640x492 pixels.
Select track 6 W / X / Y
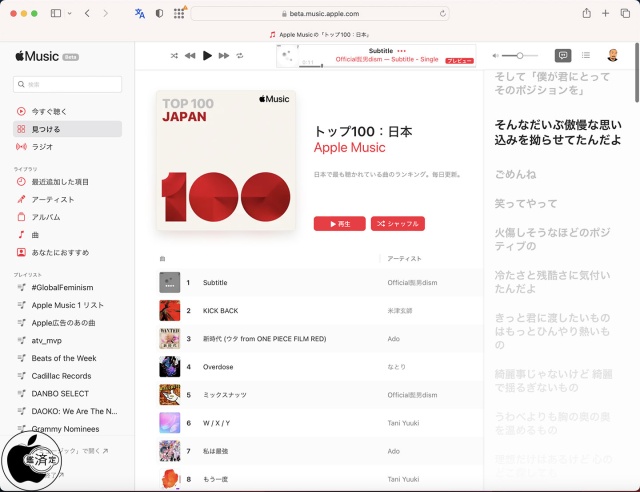[x=320, y=423]
